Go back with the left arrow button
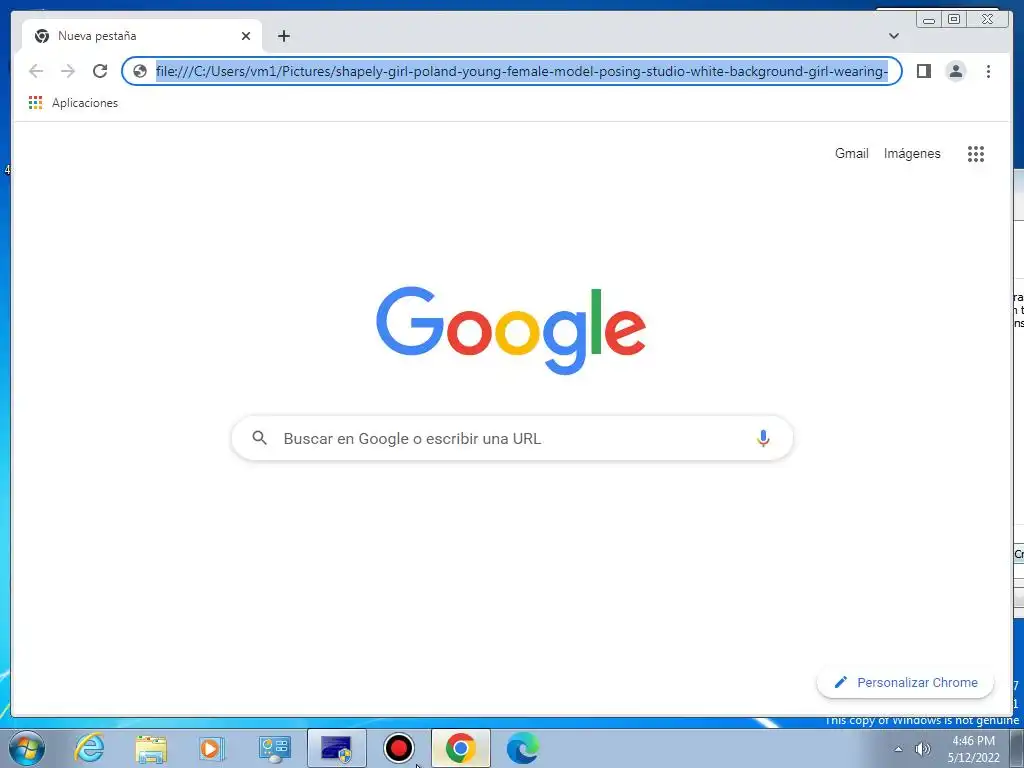This screenshot has height=768, width=1024. pos(36,71)
